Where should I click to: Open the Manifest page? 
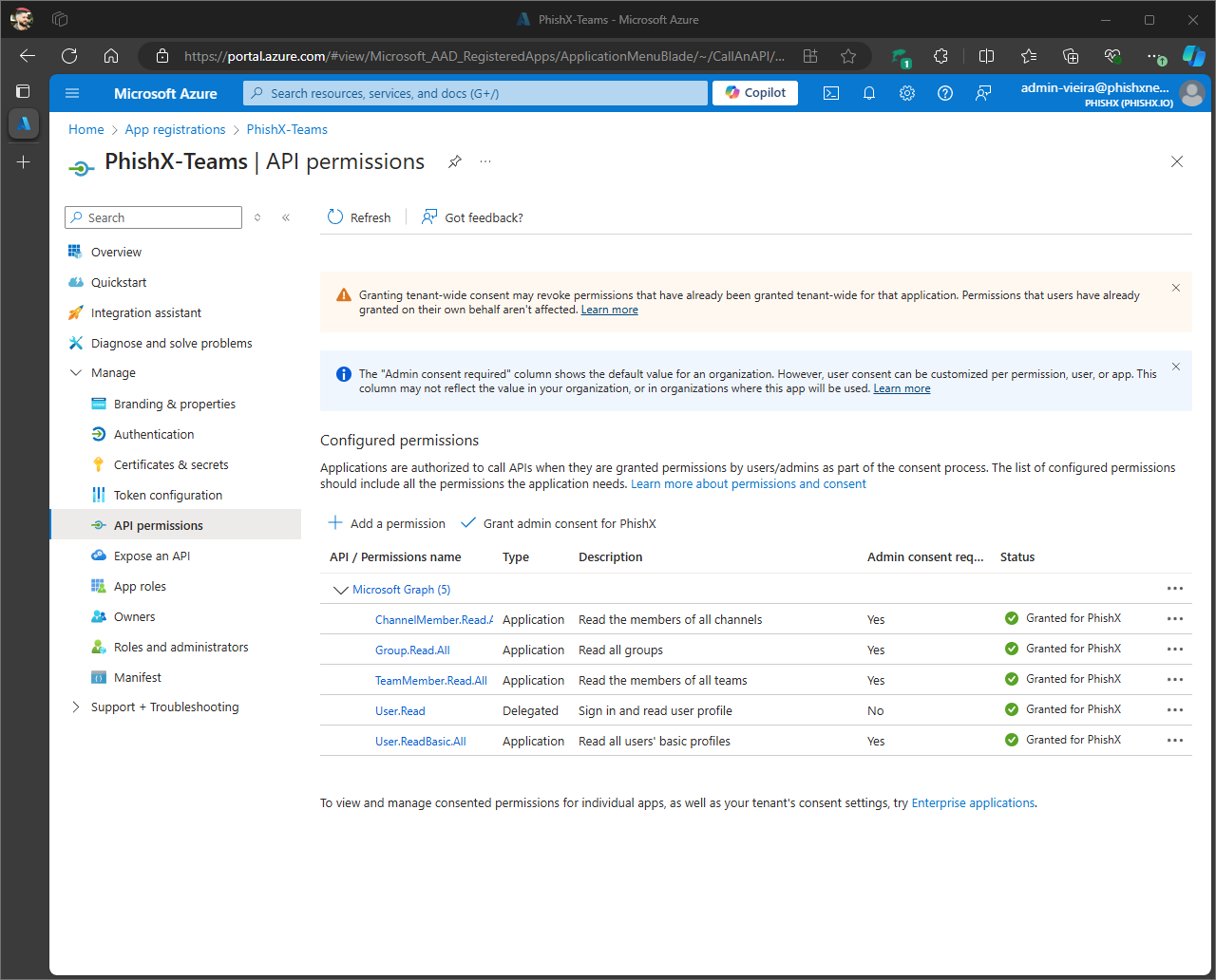138,677
